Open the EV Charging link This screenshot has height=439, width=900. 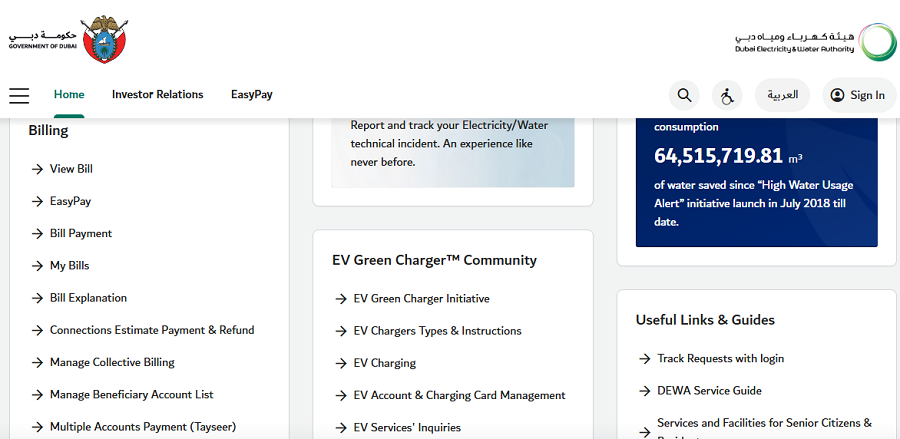[385, 363]
